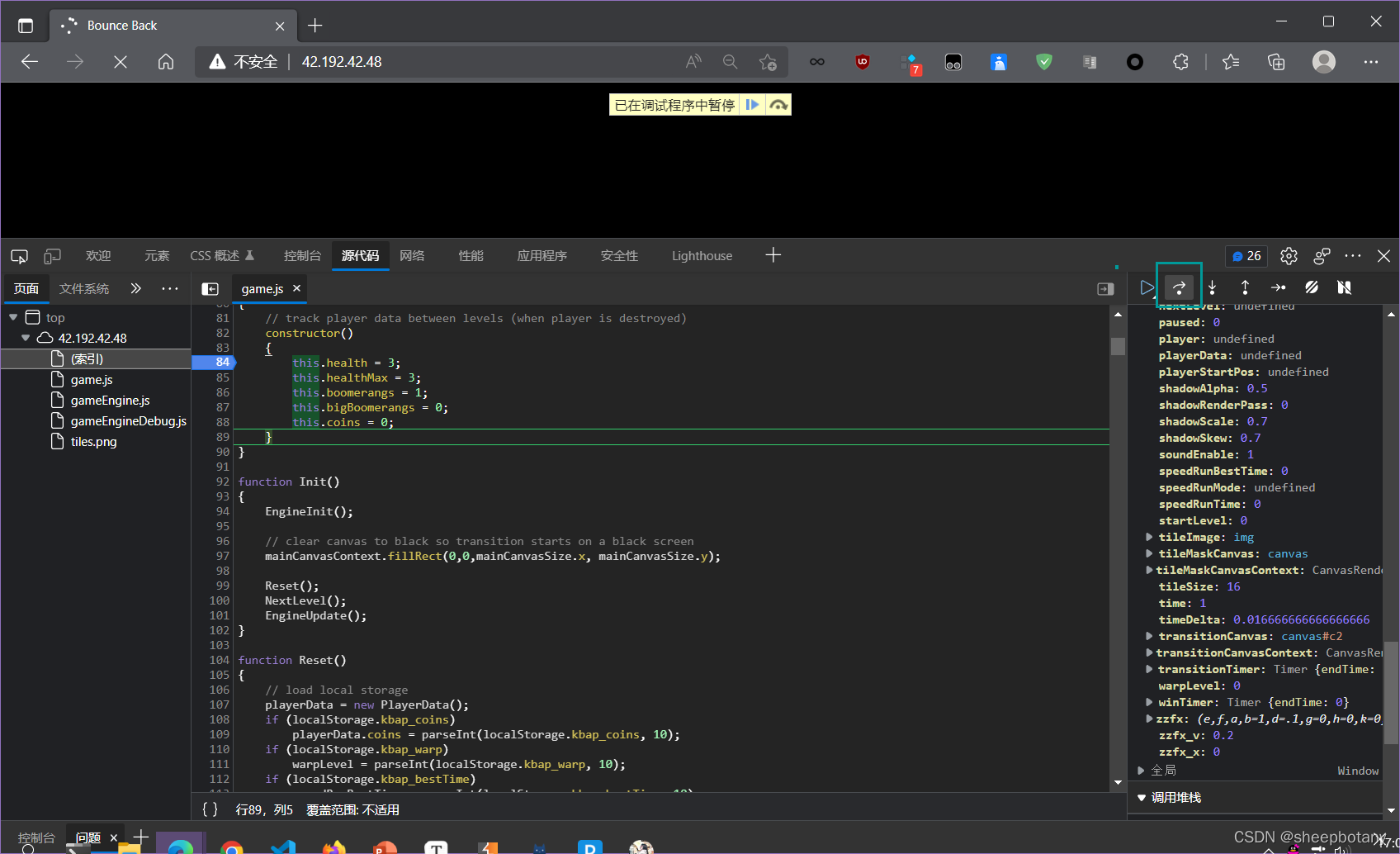This screenshot has height=854, width=1400.
Task: Expand the 全局 Window scope
Action: [x=1141, y=771]
